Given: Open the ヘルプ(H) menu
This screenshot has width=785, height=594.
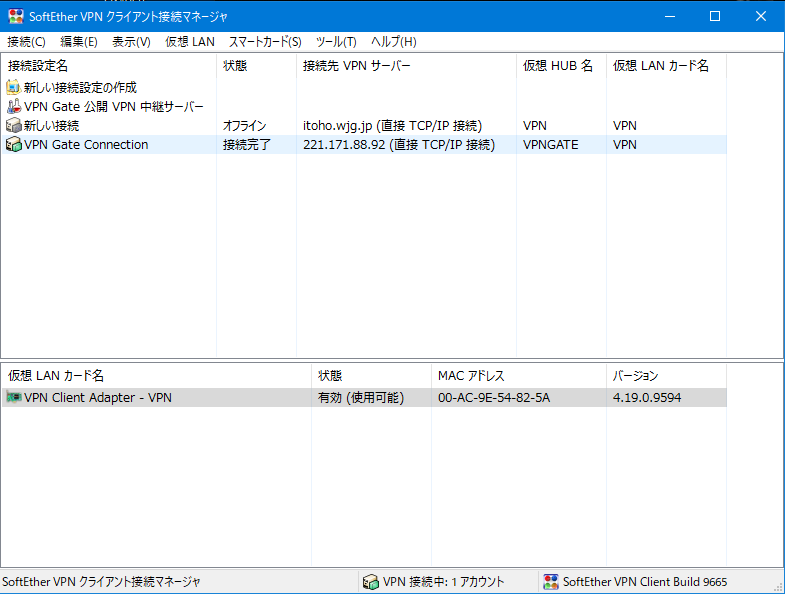Looking at the screenshot, I should [x=394, y=42].
